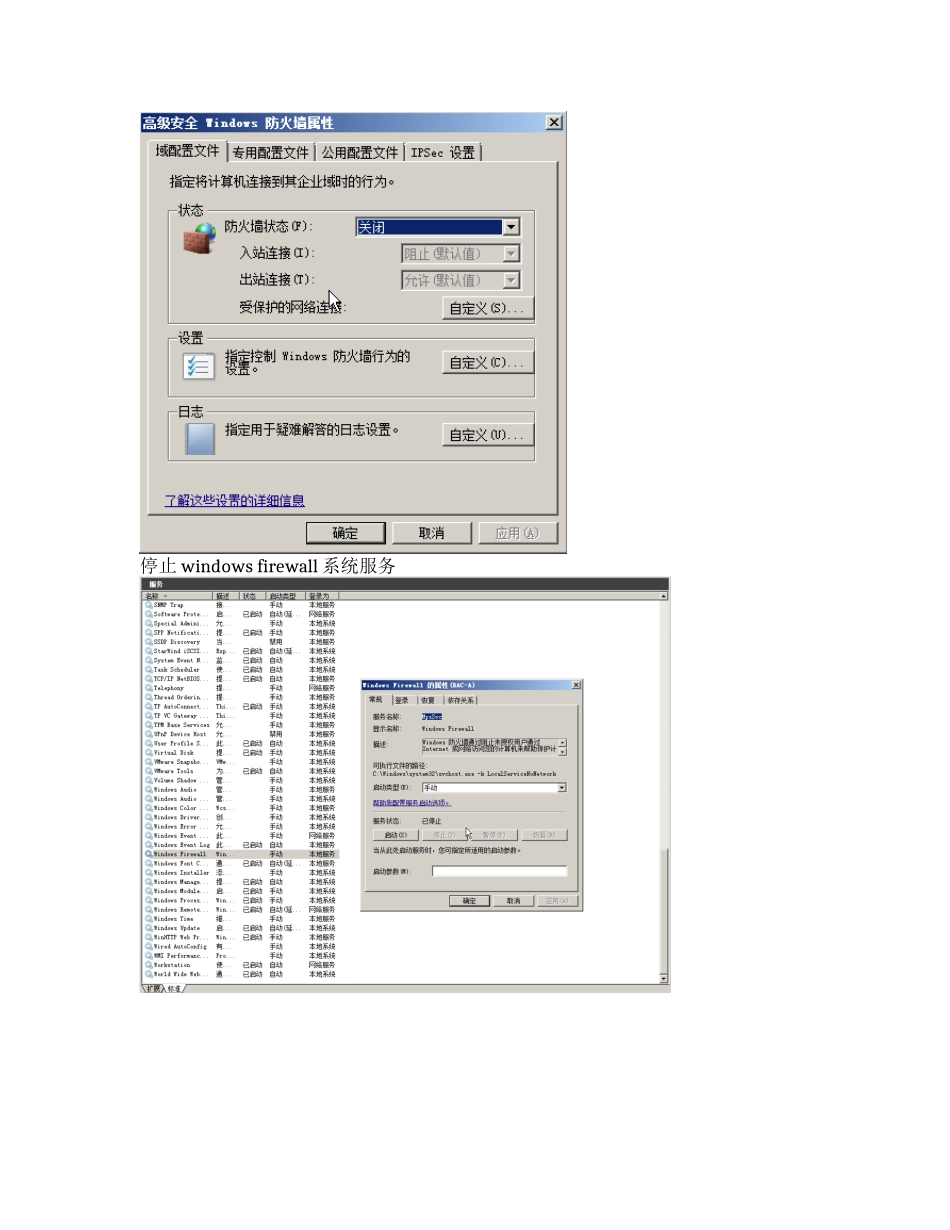Click 自定义(S) for protected network connections
Image resolution: width=950 pixels, height=1230 pixels.
tap(488, 308)
